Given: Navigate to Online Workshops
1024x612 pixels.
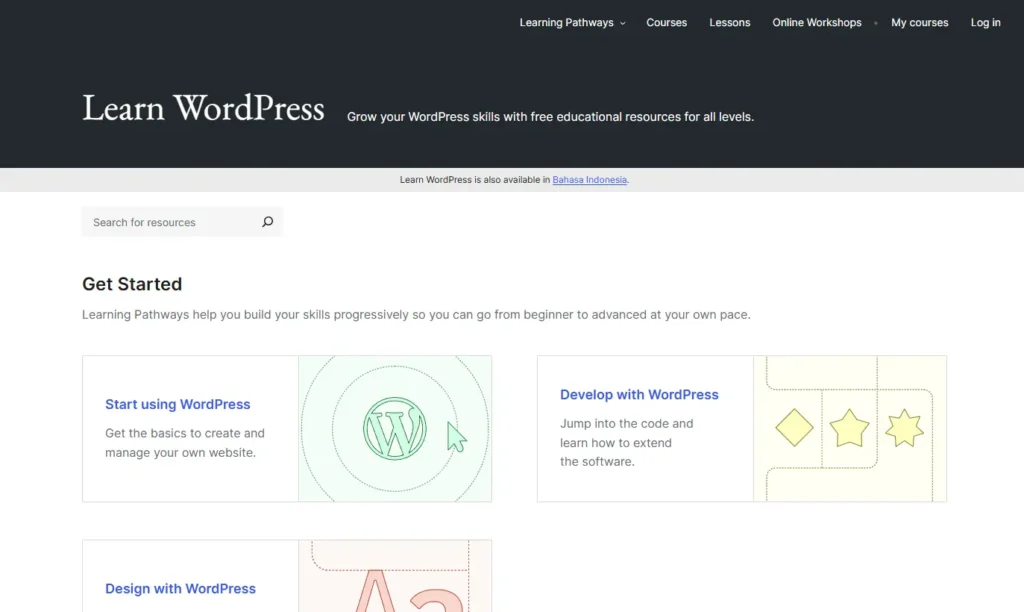Looking at the screenshot, I should 816,22.
